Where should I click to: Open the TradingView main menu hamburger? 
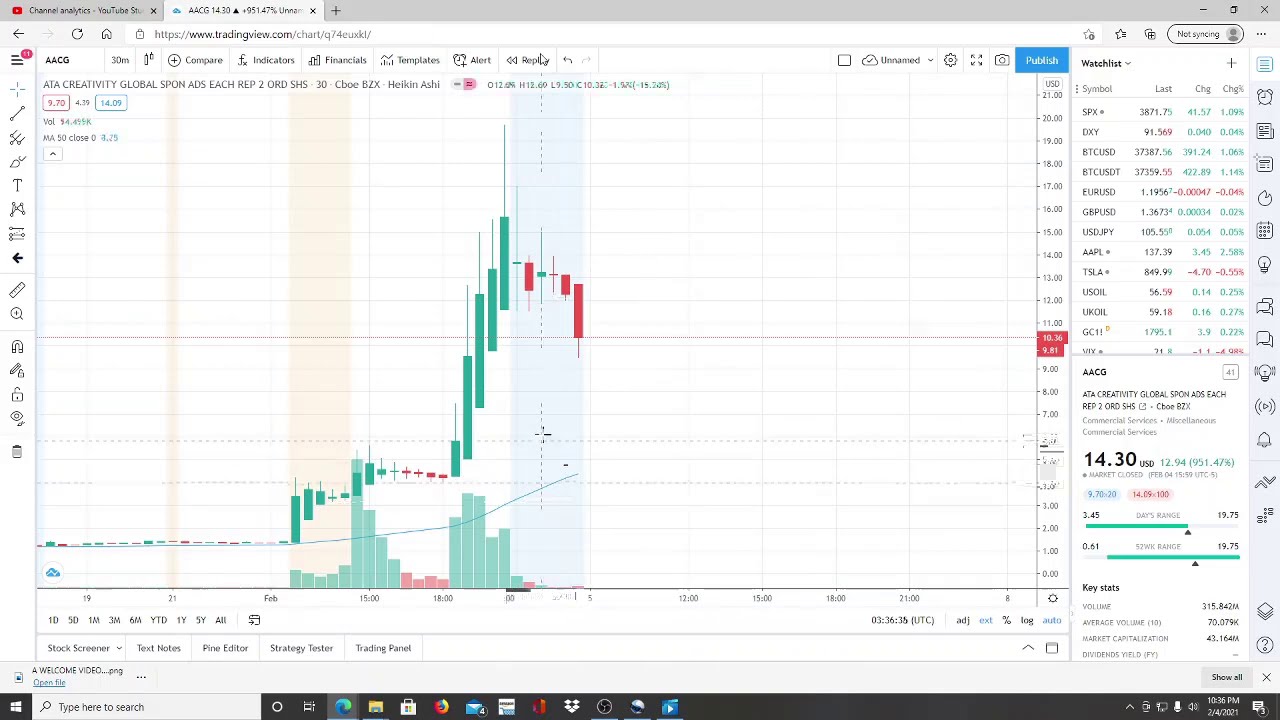(17, 60)
